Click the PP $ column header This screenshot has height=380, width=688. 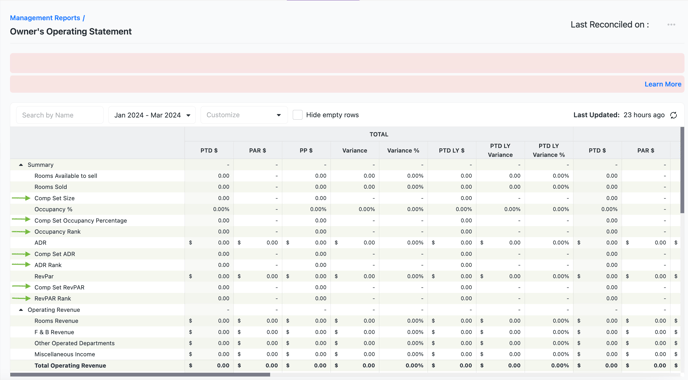(306, 151)
